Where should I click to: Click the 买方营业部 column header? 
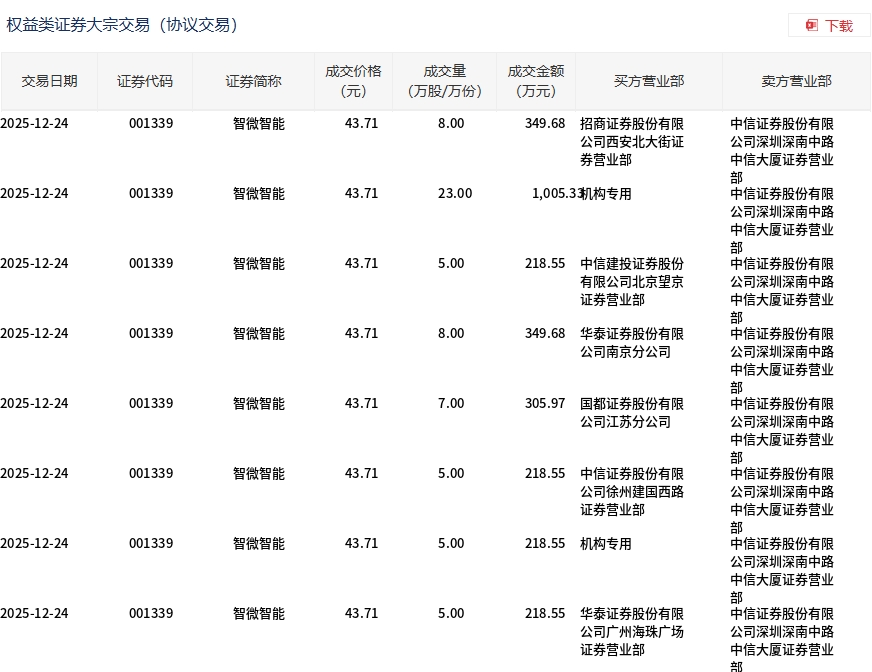[649, 81]
